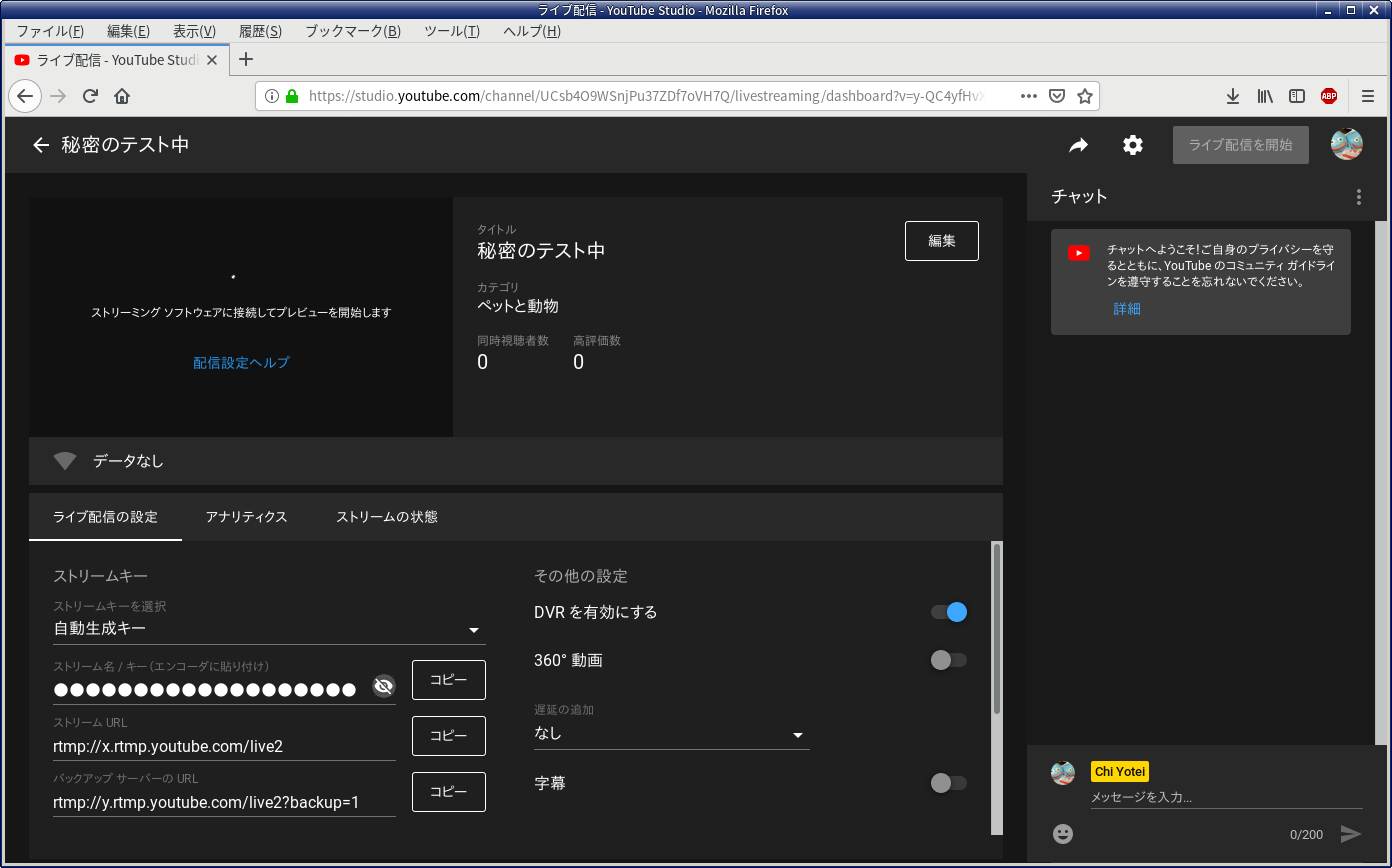
Task: Open the 自動生成キー stream key dropdown
Action: pos(269,629)
